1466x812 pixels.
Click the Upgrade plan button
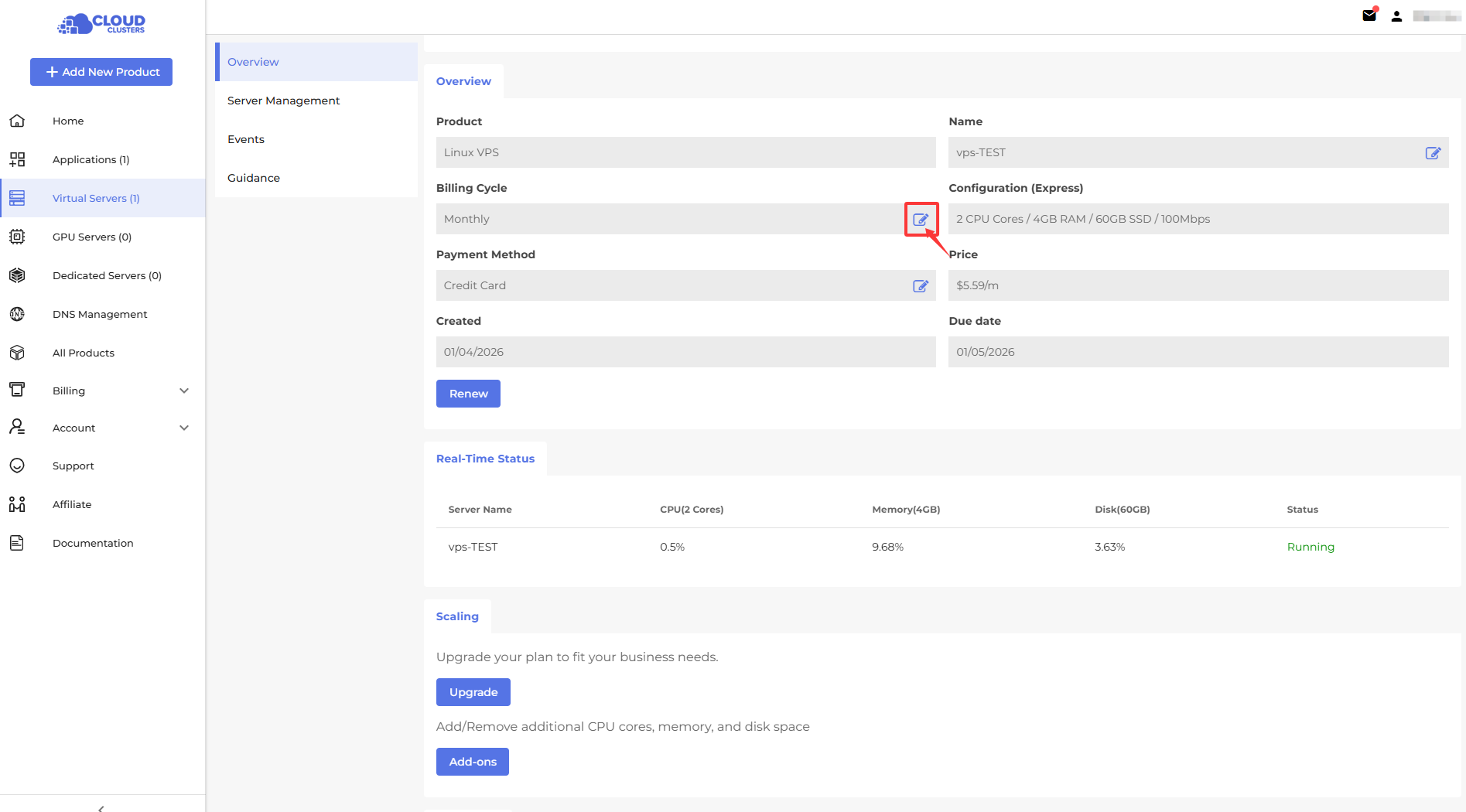tap(473, 692)
